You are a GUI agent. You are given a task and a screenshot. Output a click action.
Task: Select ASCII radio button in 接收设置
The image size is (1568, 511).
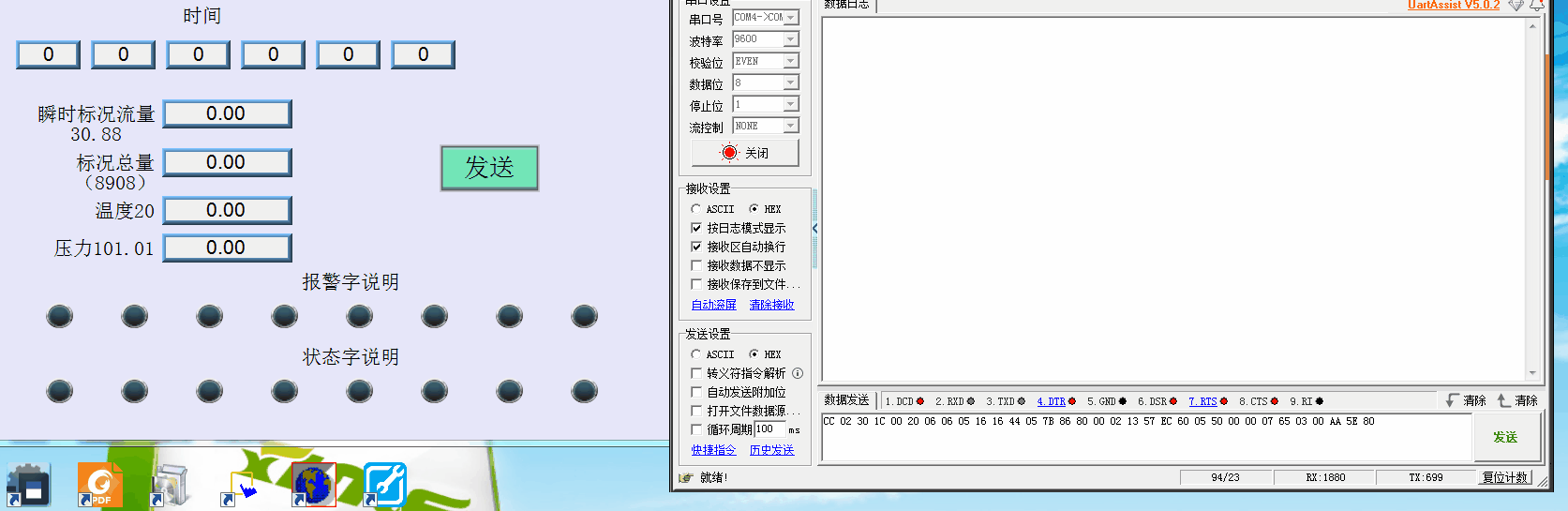point(695,209)
